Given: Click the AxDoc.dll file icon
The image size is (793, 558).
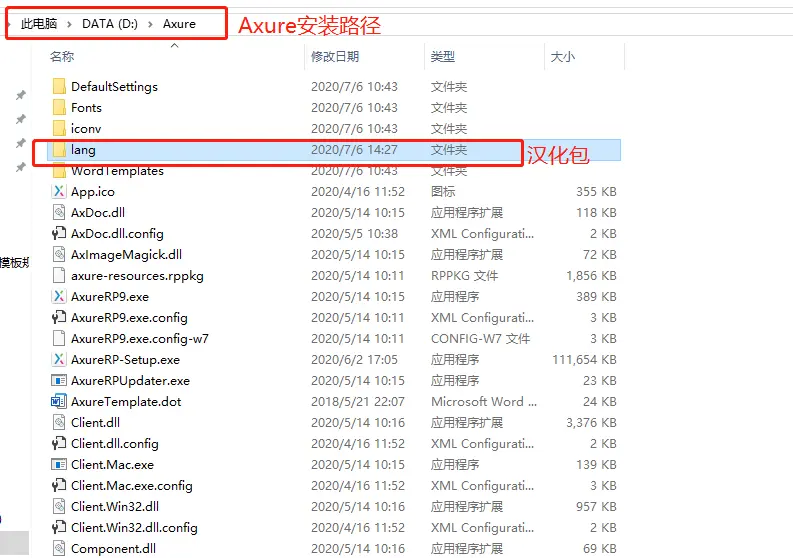Looking at the screenshot, I should (59, 212).
